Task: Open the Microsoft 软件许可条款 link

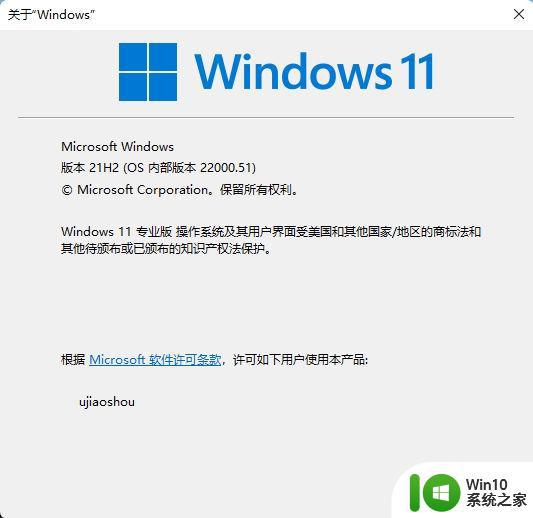Action: pyautogui.click(x=155, y=360)
